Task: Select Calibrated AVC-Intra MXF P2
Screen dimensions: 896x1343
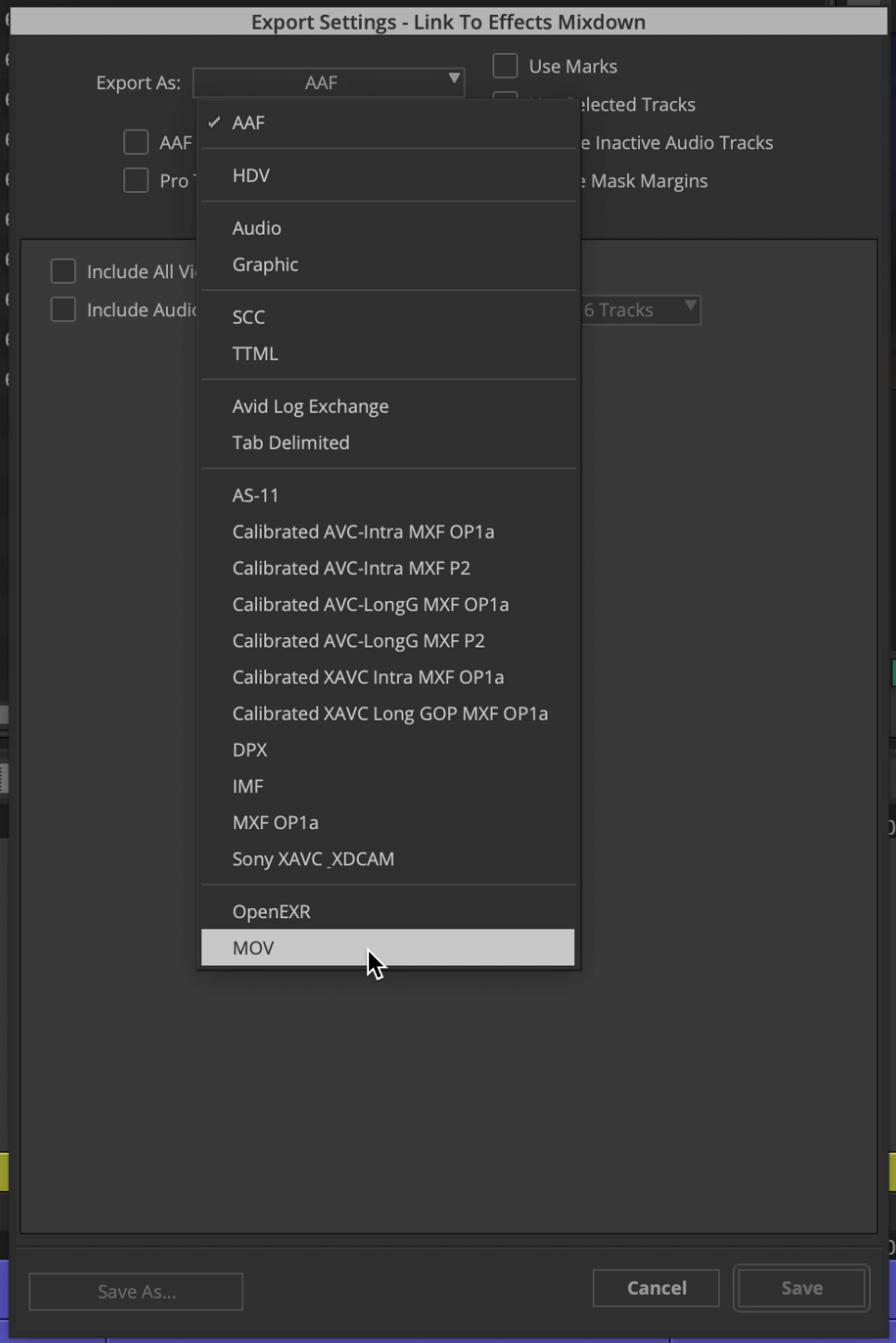Action: click(388, 568)
